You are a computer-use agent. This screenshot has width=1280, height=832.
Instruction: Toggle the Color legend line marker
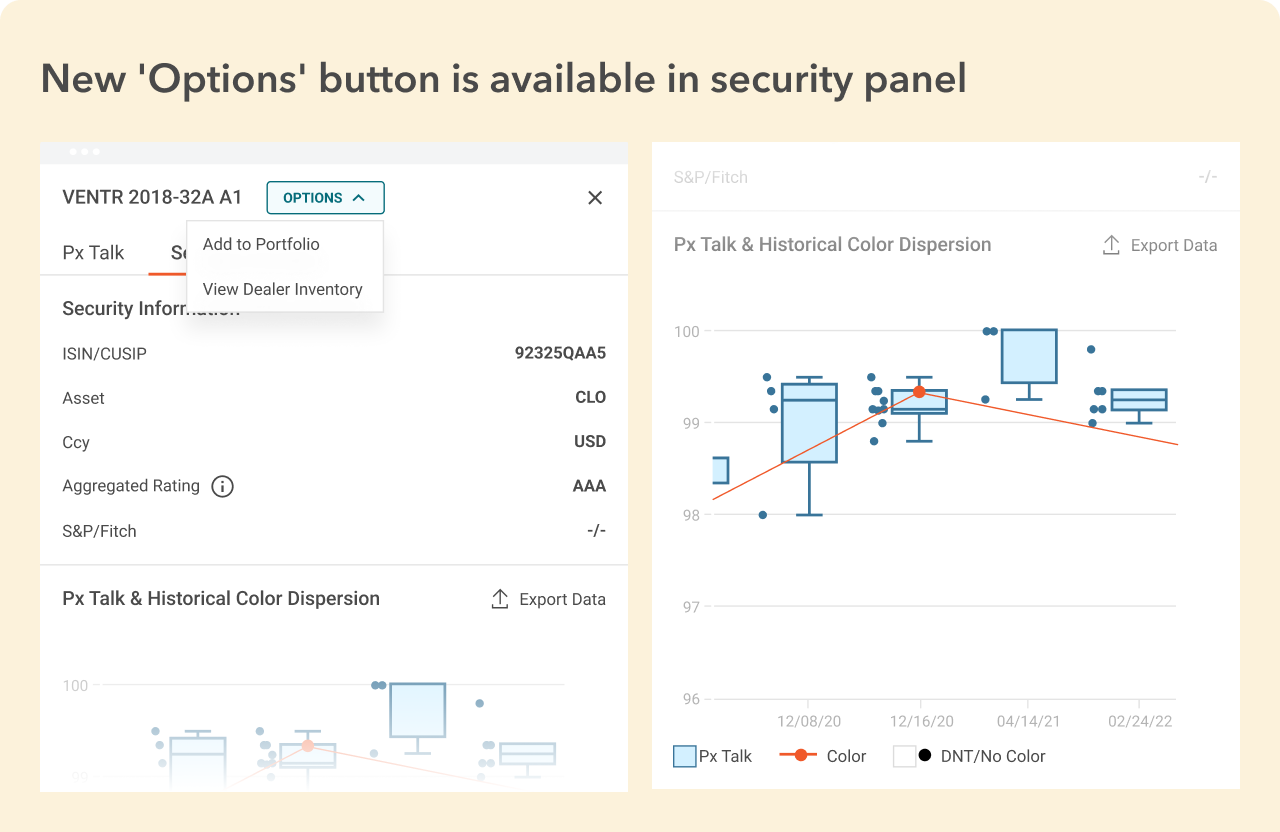point(800,756)
